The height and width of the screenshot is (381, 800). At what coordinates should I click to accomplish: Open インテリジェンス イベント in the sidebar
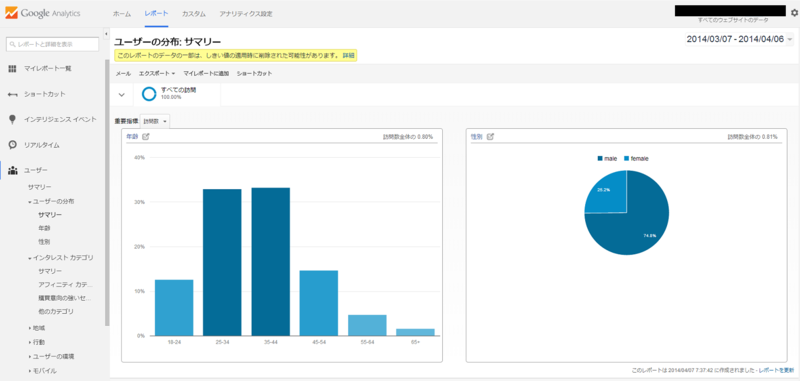coord(60,119)
